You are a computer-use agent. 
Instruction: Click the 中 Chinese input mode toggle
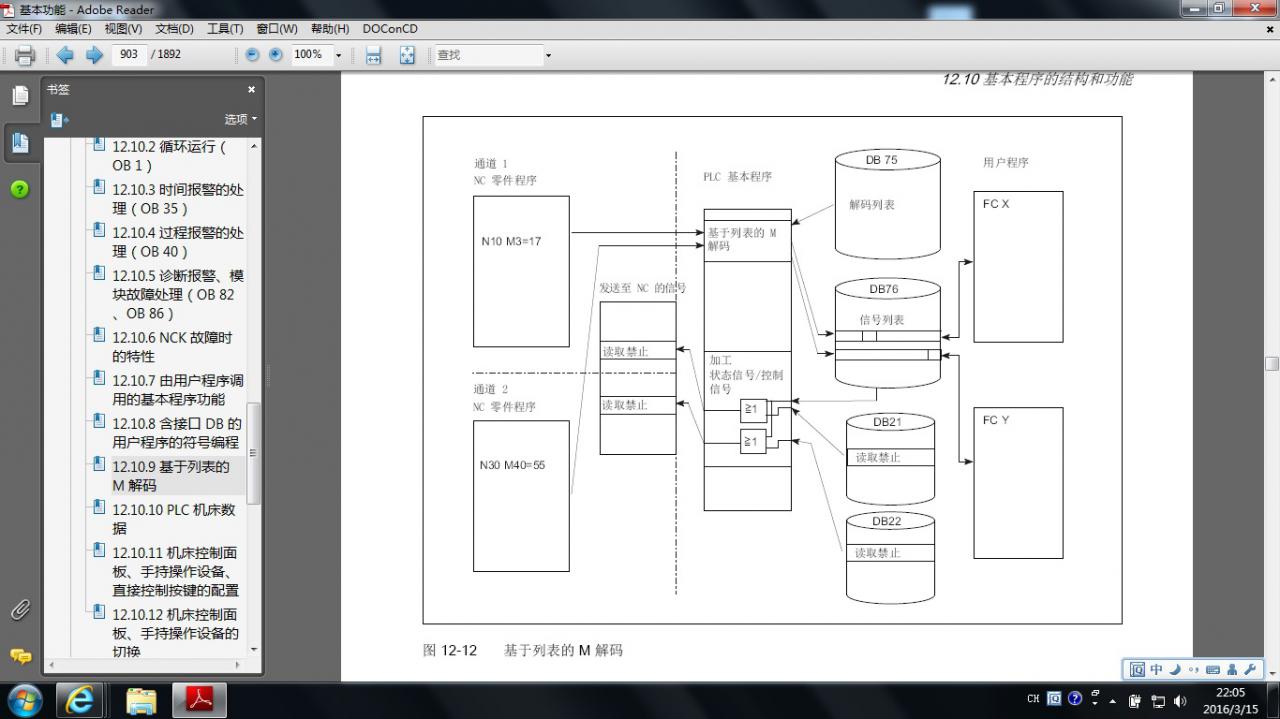1156,670
